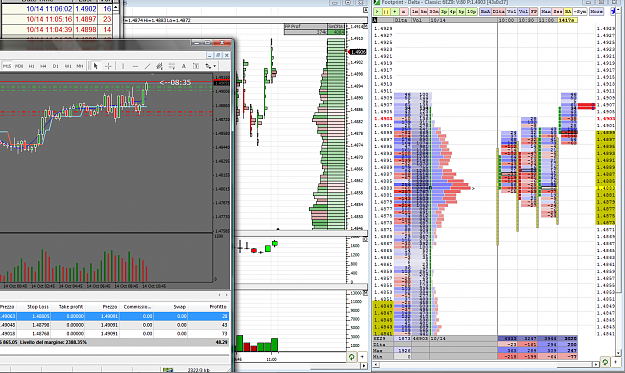Switch chart to MN timeframe
The width and height of the screenshot is (625, 373).
point(80,66)
